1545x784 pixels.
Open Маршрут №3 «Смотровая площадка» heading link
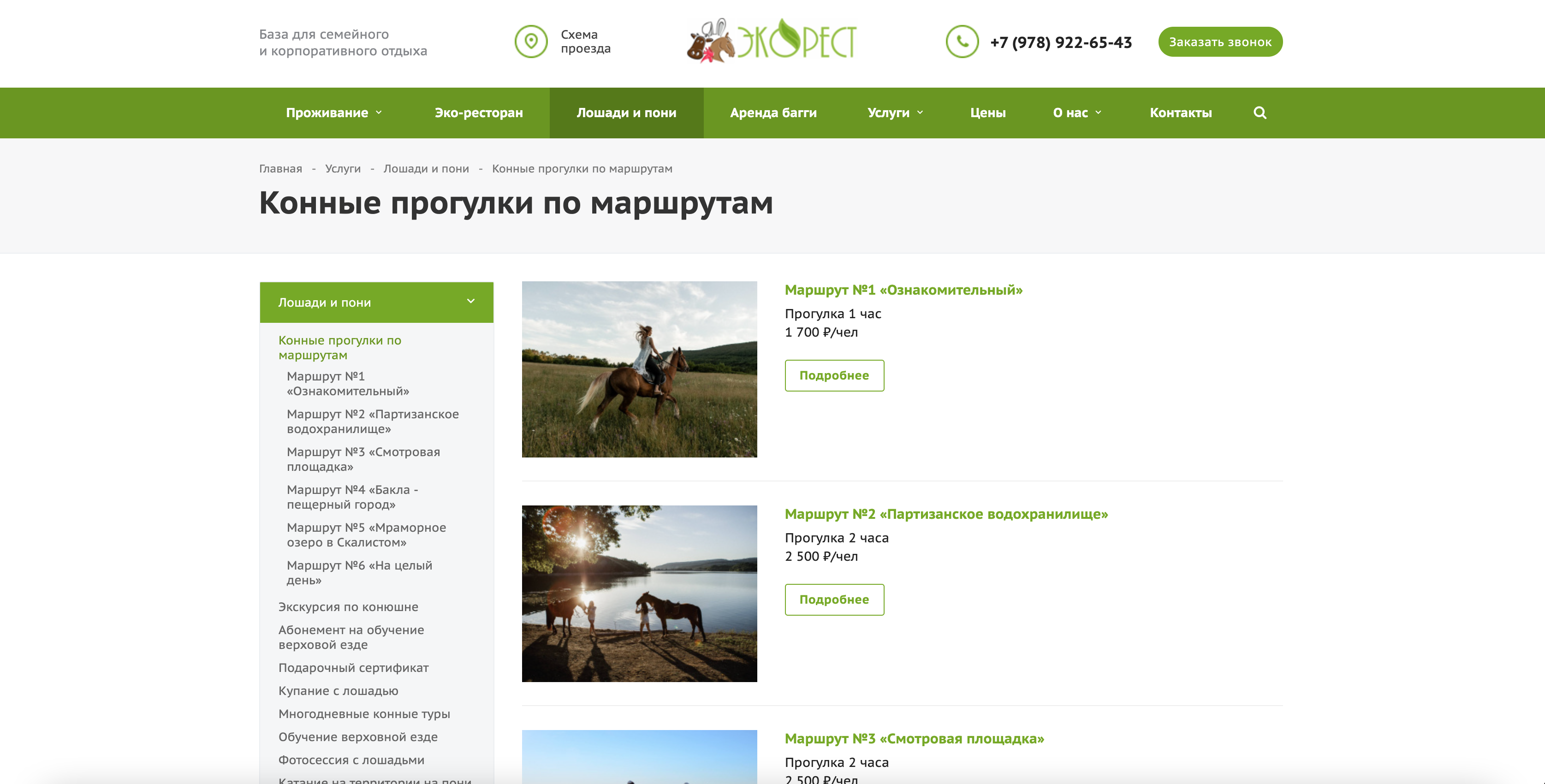(914, 738)
